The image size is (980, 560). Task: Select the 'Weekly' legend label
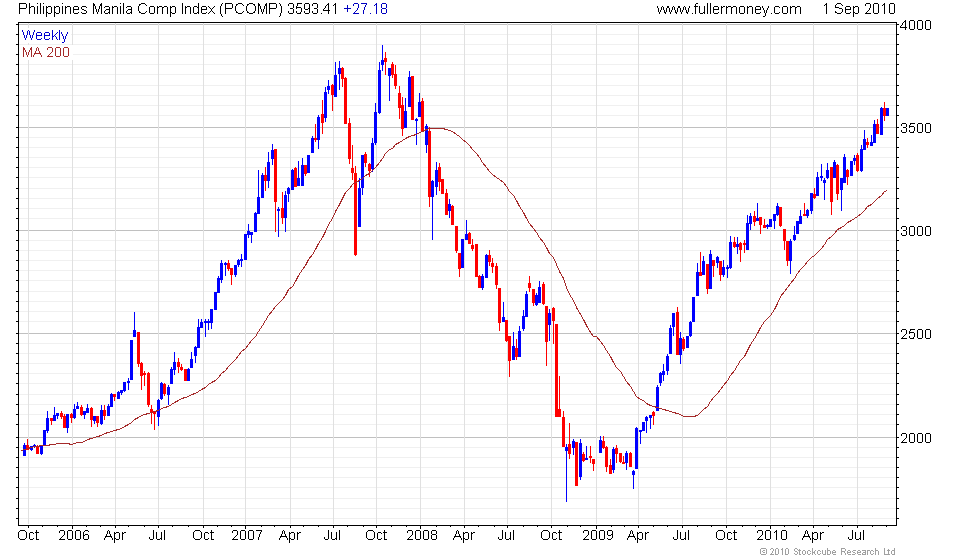[x=44, y=36]
